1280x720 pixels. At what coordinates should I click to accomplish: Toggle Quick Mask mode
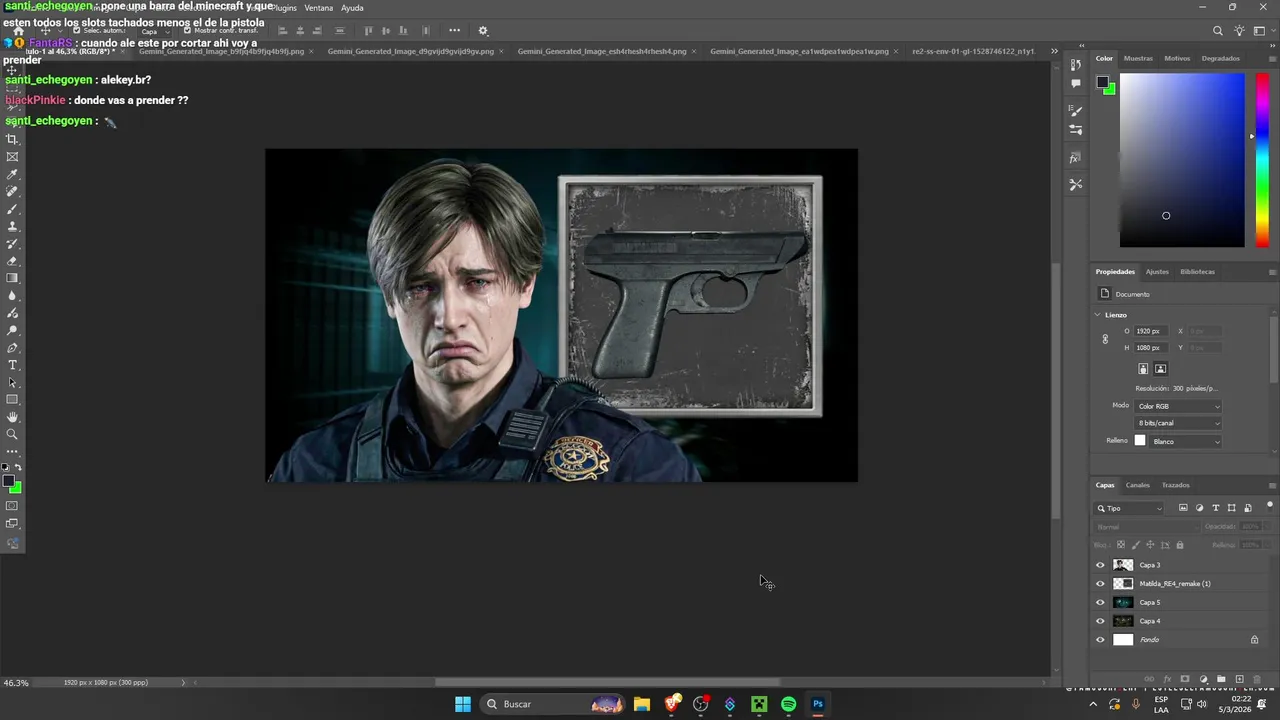click(12, 506)
